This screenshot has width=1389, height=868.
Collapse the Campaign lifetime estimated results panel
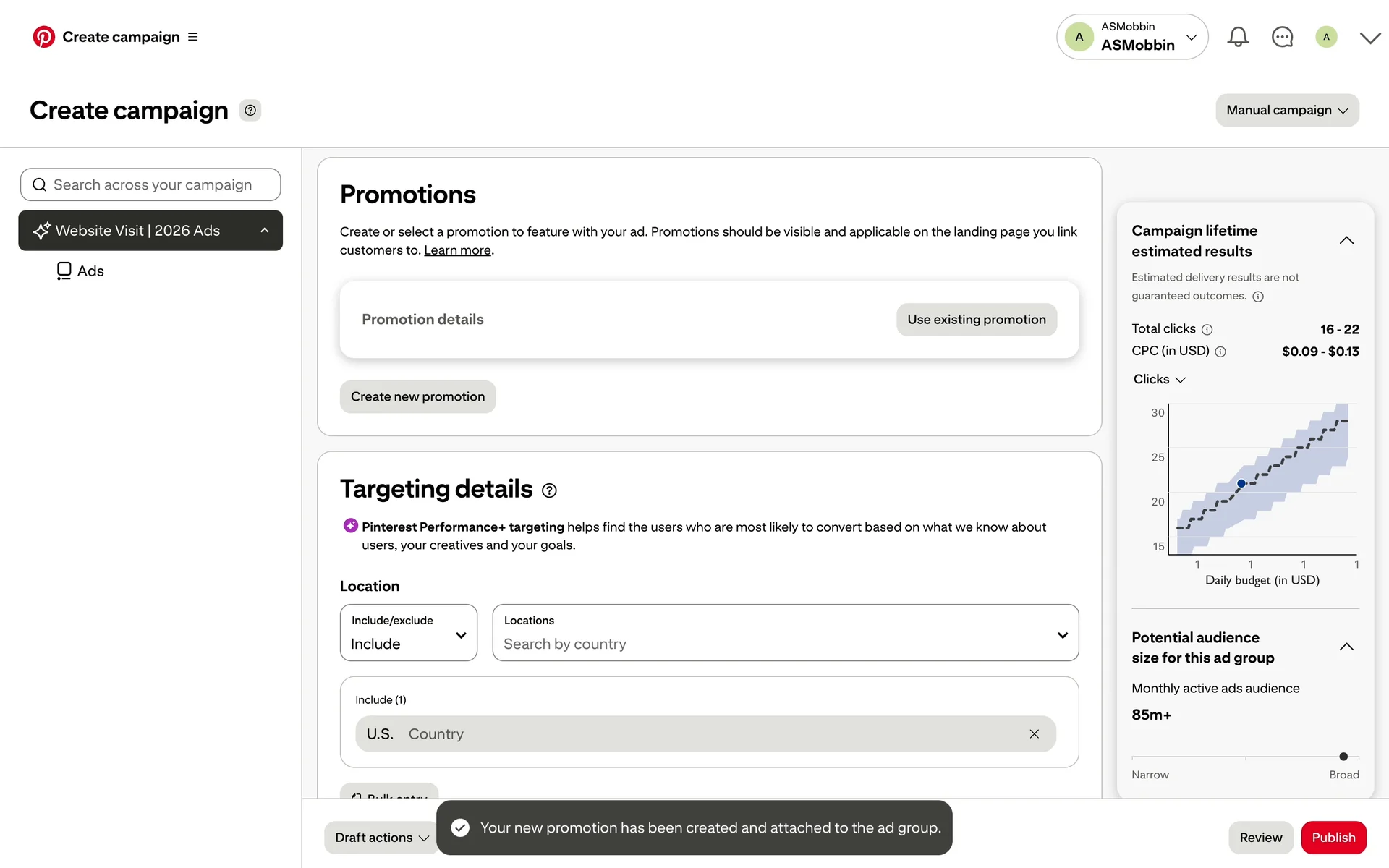point(1346,241)
